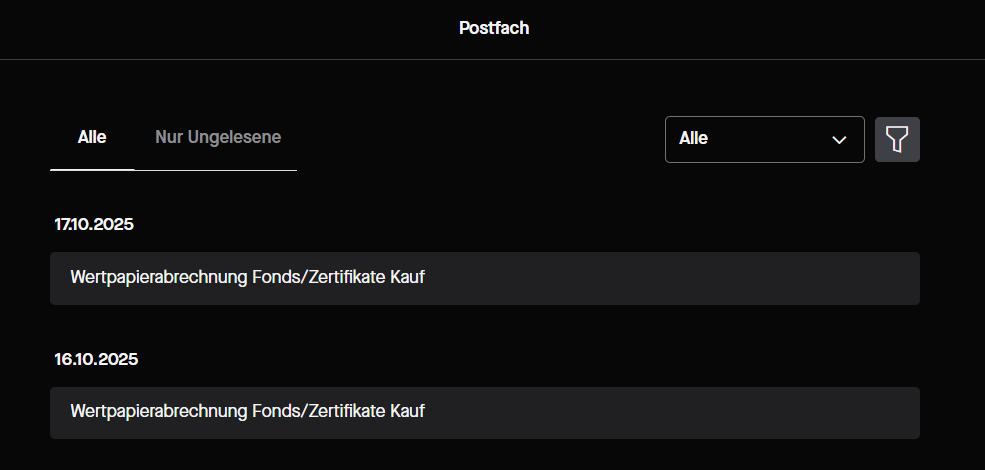Screen dimensions: 985x470
Task: Open filter options via the funnel button
Action: pos(897,139)
